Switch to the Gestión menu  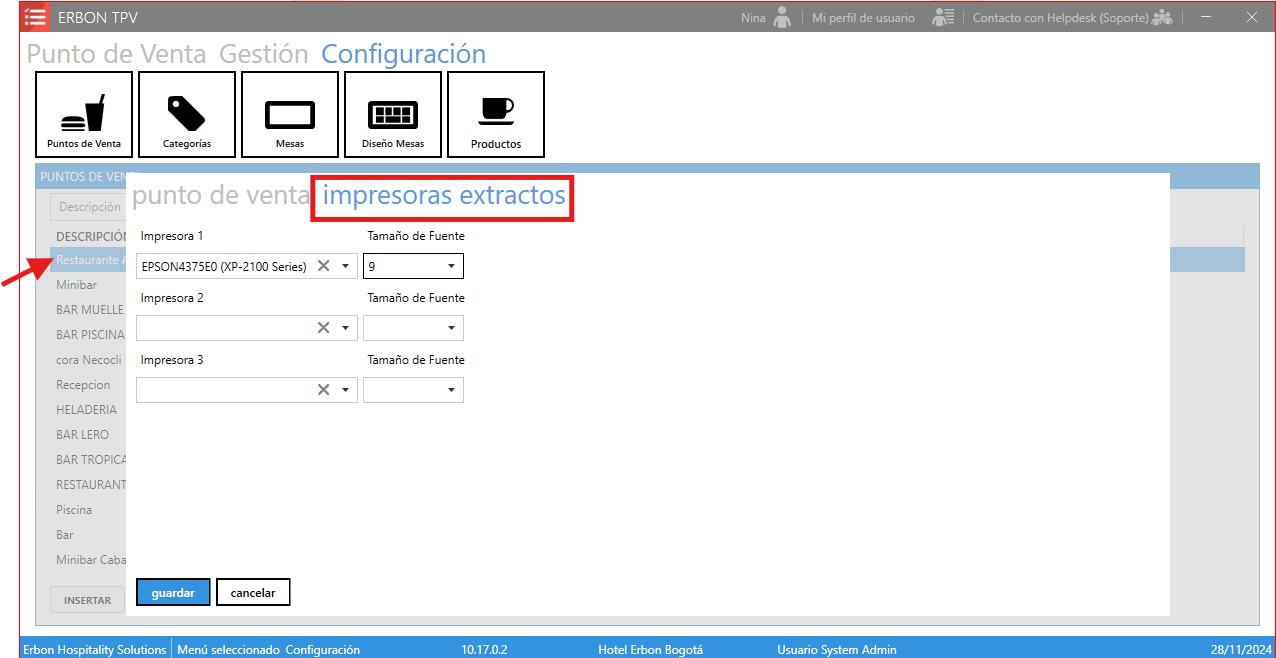coord(264,54)
